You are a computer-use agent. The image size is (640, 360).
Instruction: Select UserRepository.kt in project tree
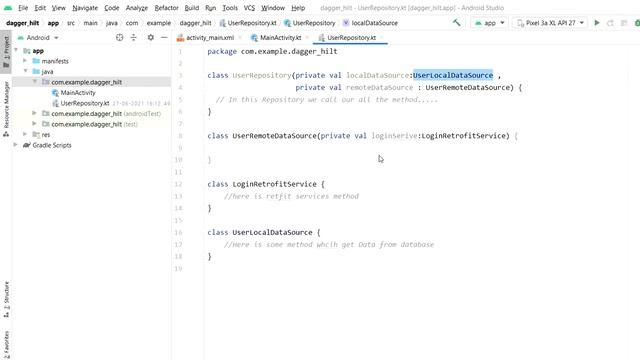84,103
